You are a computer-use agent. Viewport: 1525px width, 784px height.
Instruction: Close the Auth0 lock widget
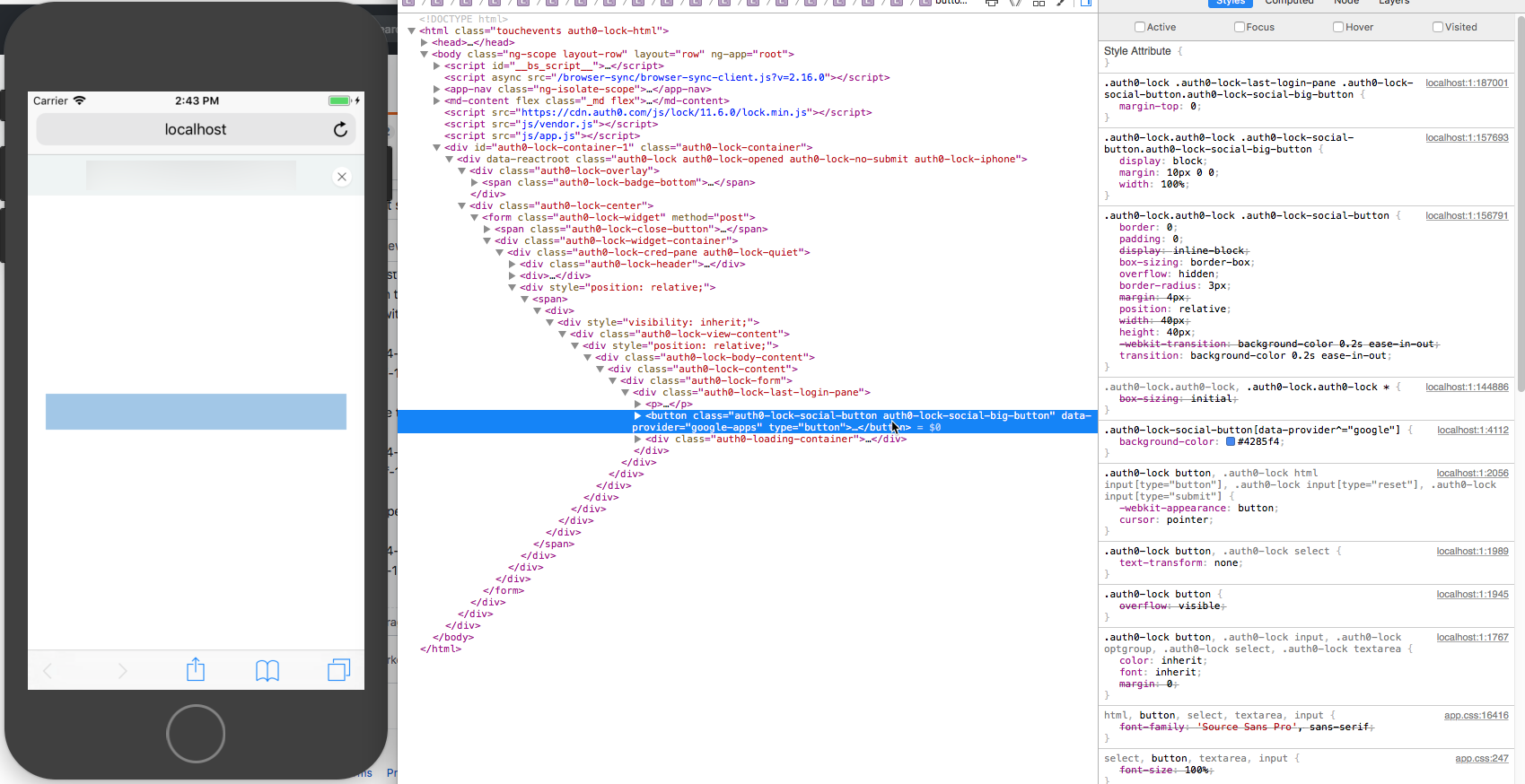click(x=342, y=177)
